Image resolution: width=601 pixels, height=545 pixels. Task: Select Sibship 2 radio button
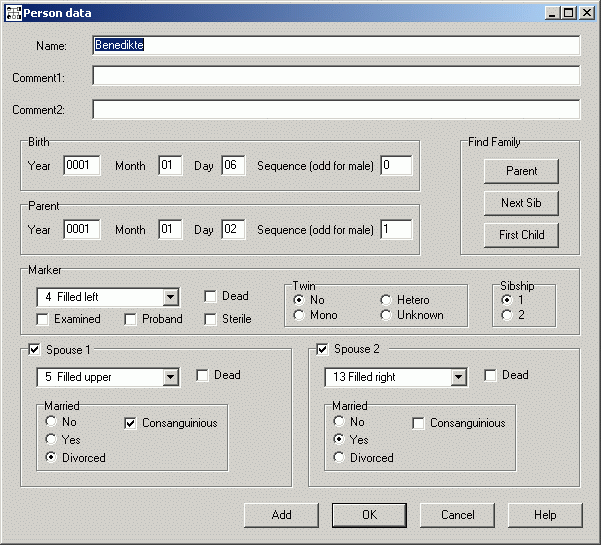coord(507,316)
